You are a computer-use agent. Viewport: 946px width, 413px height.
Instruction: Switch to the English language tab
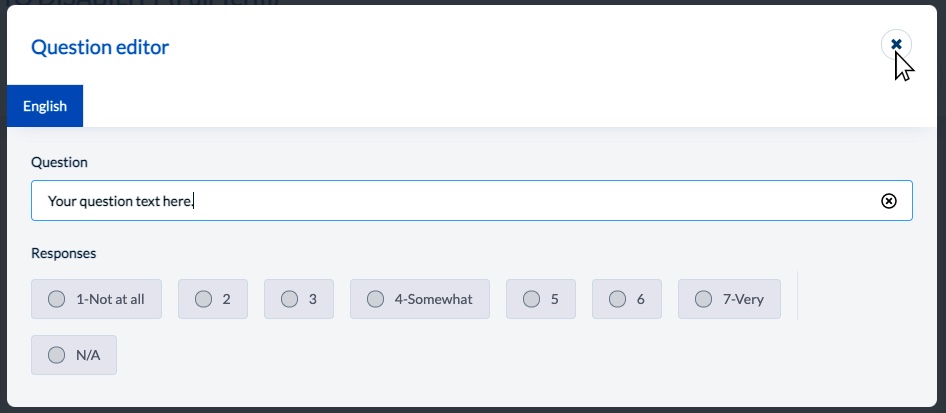click(x=45, y=106)
